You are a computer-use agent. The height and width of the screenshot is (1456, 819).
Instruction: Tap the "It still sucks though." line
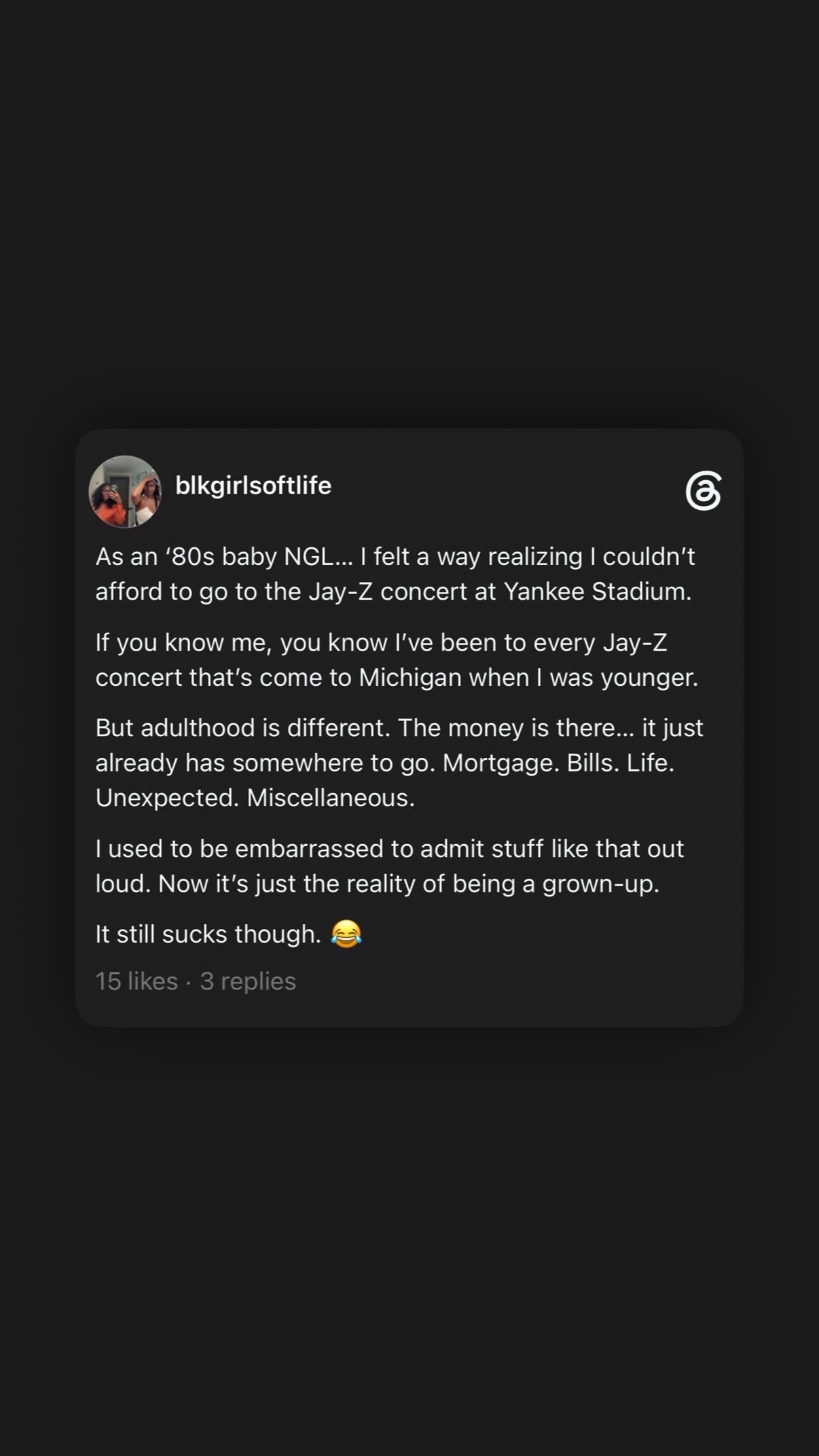[x=208, y=934]
